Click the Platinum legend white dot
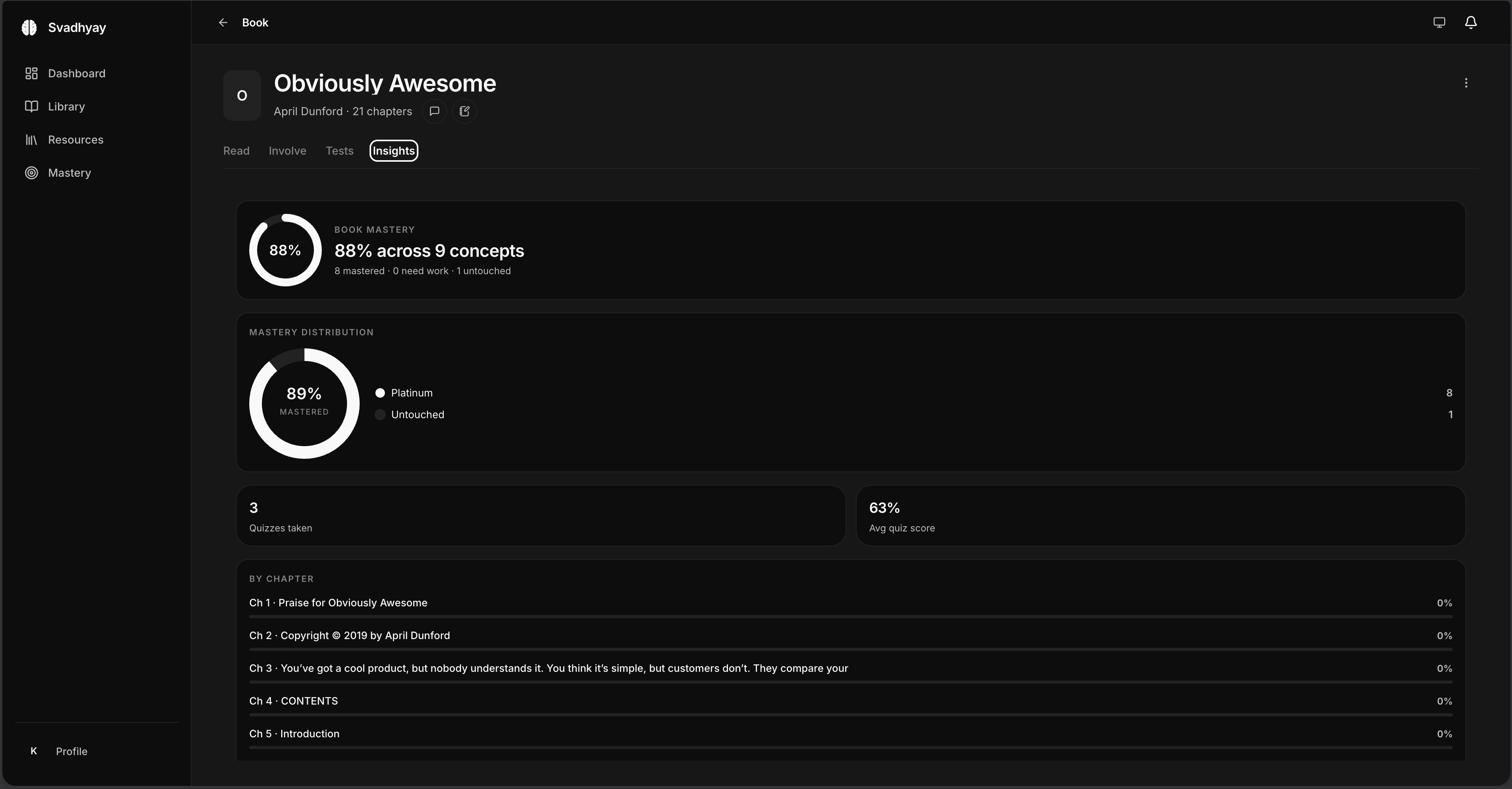 [x=380, y=393]
